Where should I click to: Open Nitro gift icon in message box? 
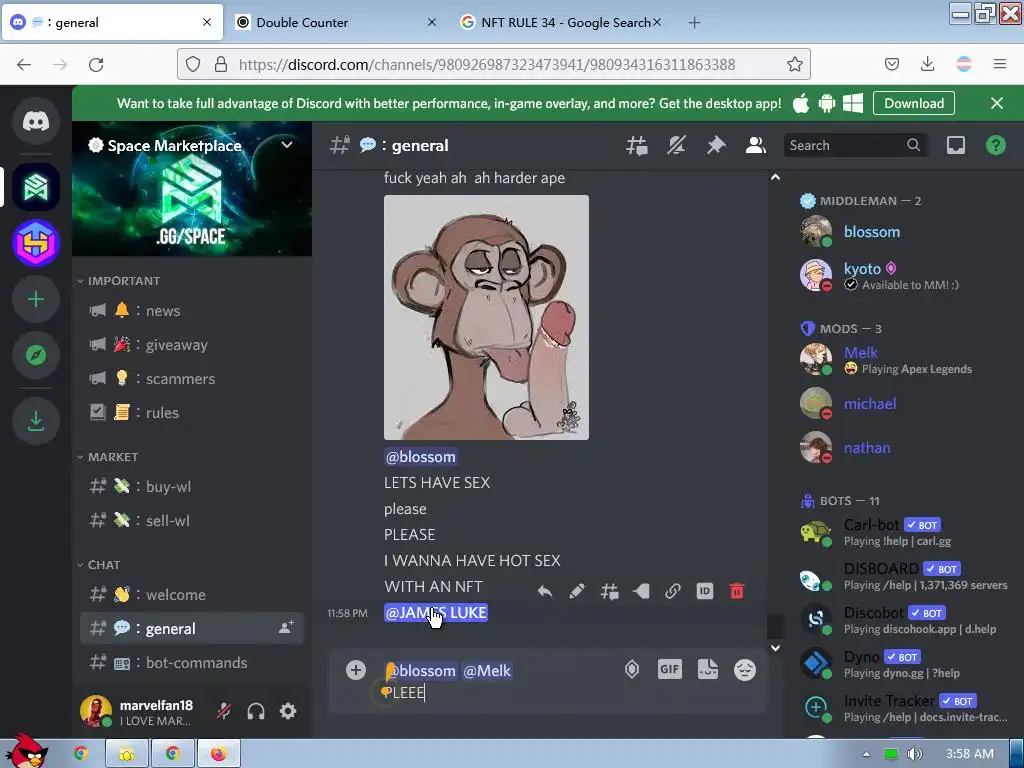click(x=632, y=669)
